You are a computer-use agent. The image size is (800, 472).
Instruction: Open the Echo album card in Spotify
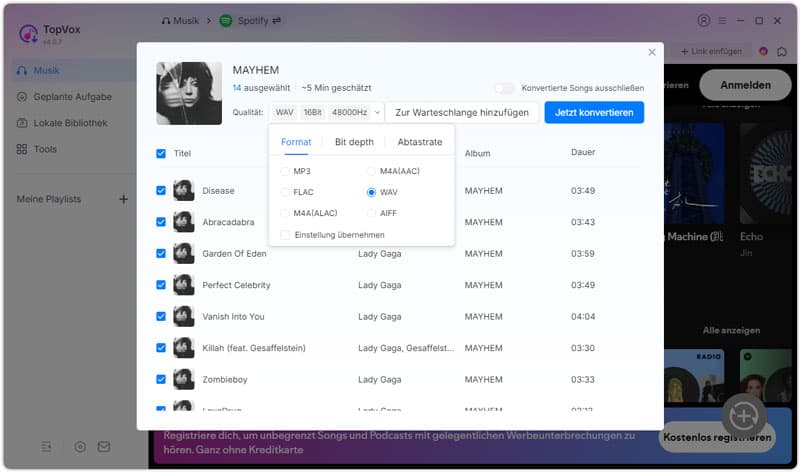[765, 189]
